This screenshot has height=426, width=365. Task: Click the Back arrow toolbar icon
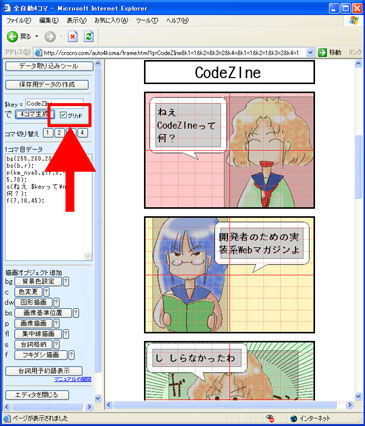coord(13,36)
